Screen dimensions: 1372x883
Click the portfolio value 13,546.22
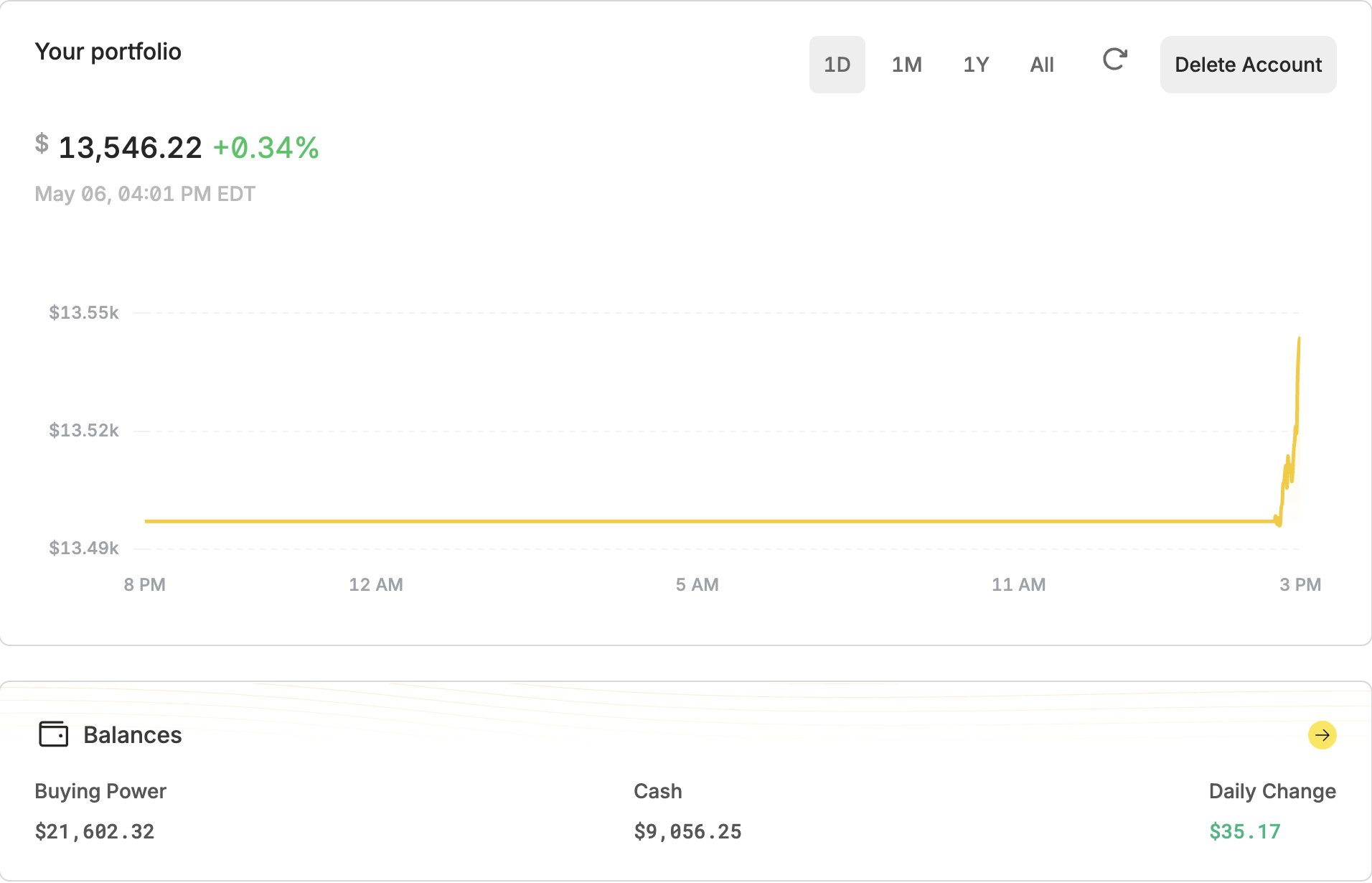130,148
